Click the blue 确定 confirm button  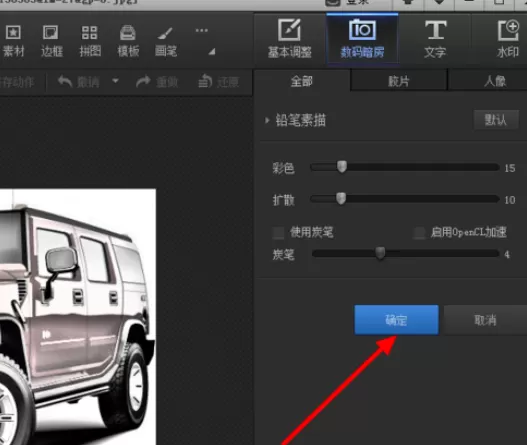pyautogui.click(x=397, y=320)
